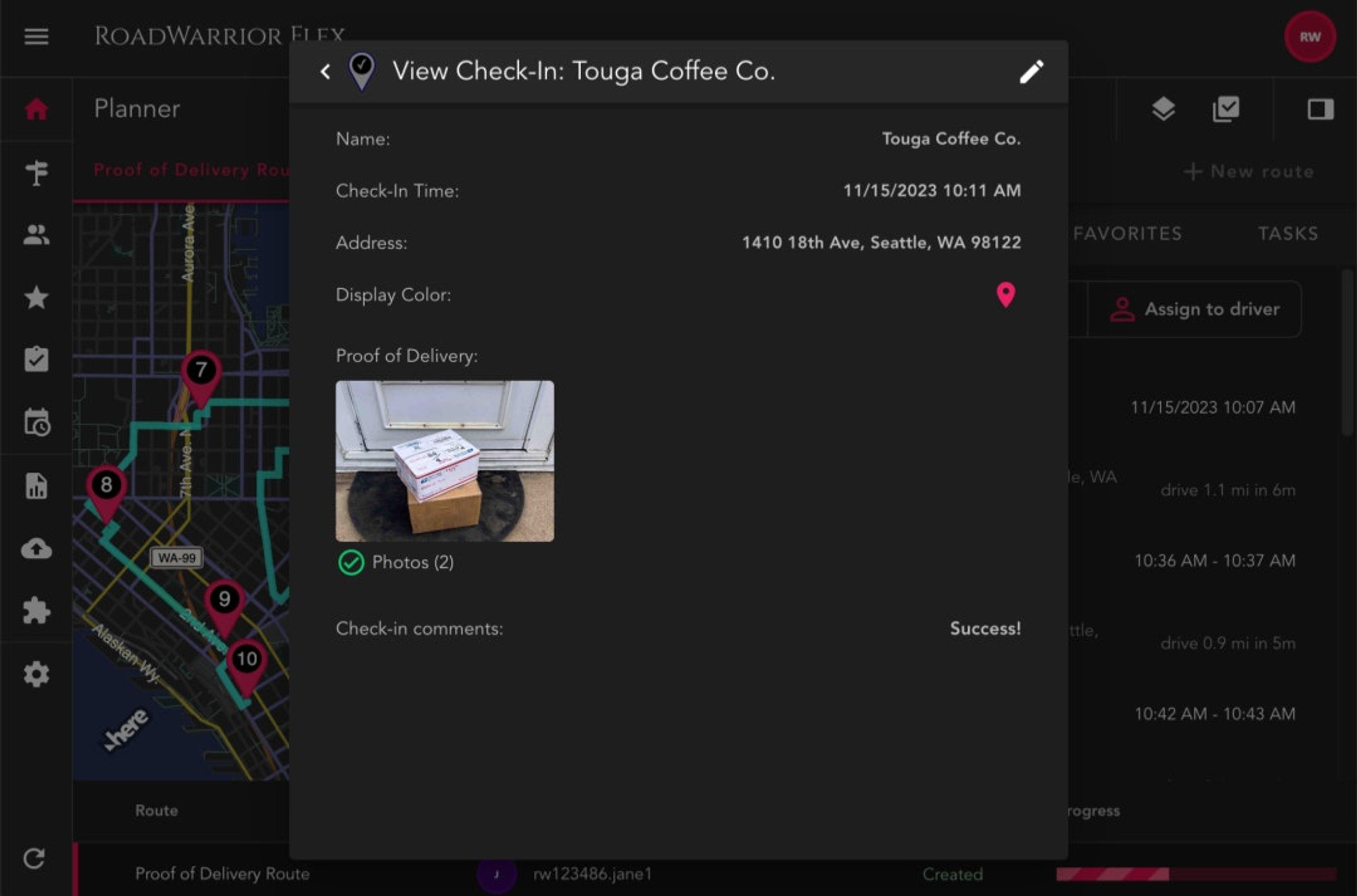This screenshot has width=1357, height=896.
Task: Open the RW user avatar menu
Action: pos(1310,36)
